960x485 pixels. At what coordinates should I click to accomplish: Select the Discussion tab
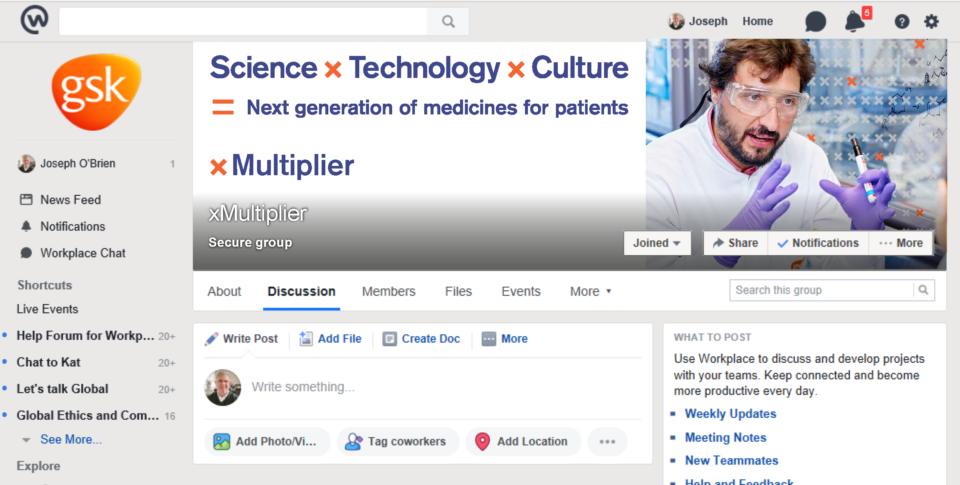click(301, 291)
